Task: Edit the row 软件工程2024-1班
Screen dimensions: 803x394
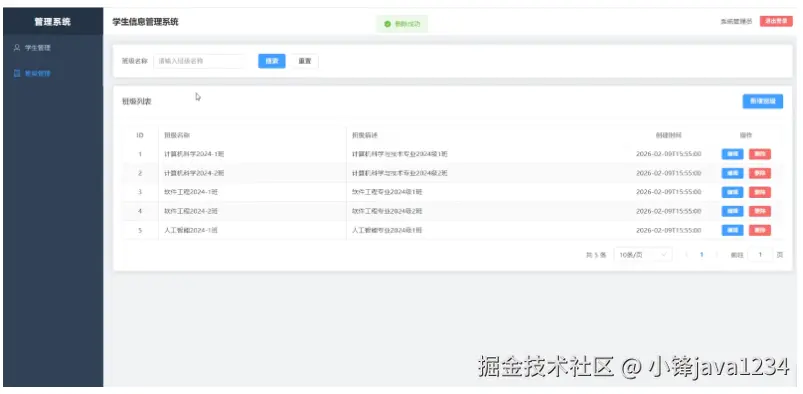Action: pos(732,192)
